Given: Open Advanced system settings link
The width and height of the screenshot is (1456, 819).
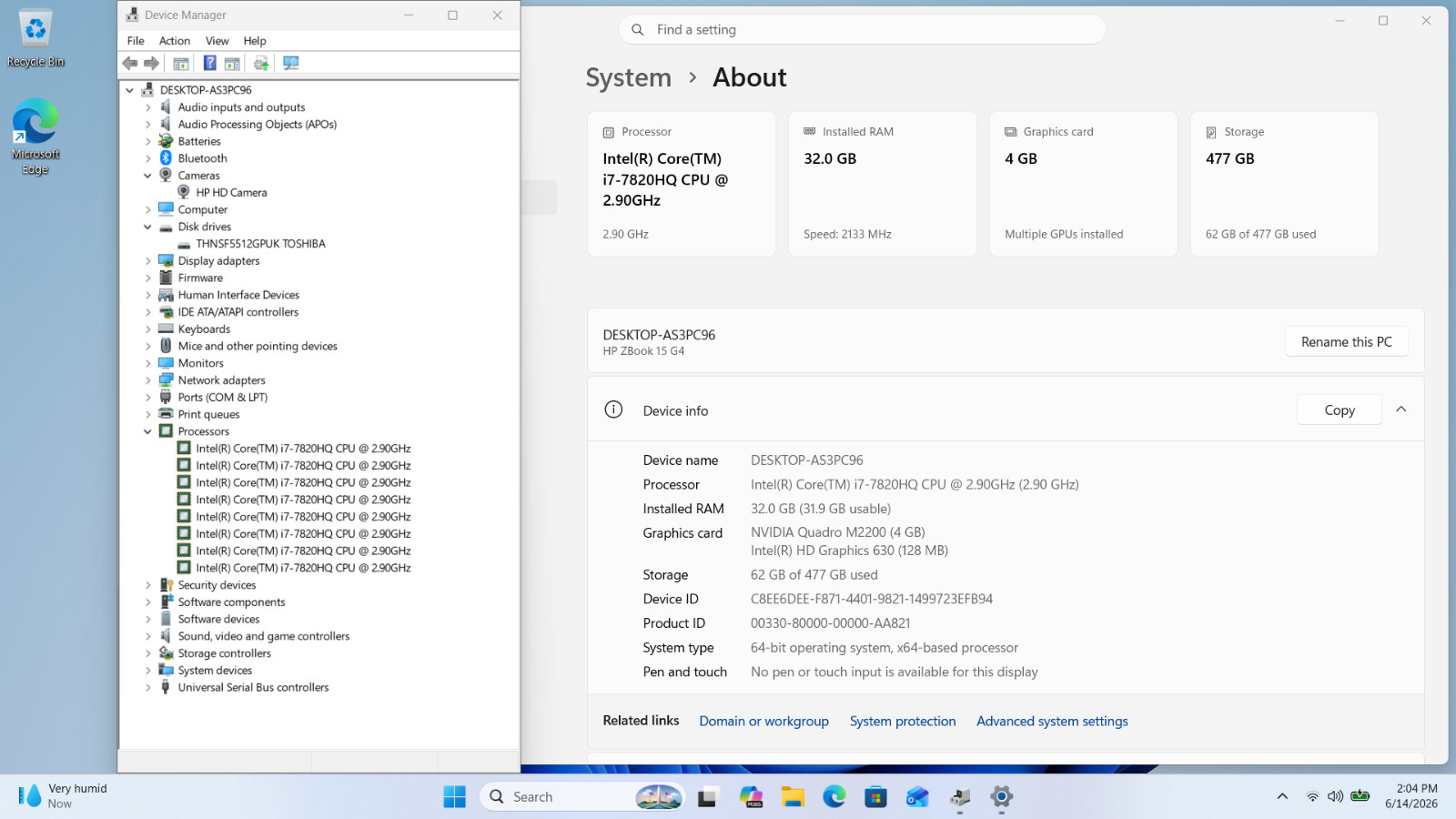Looking at the screenshot, I should (x=1052, y=721).
